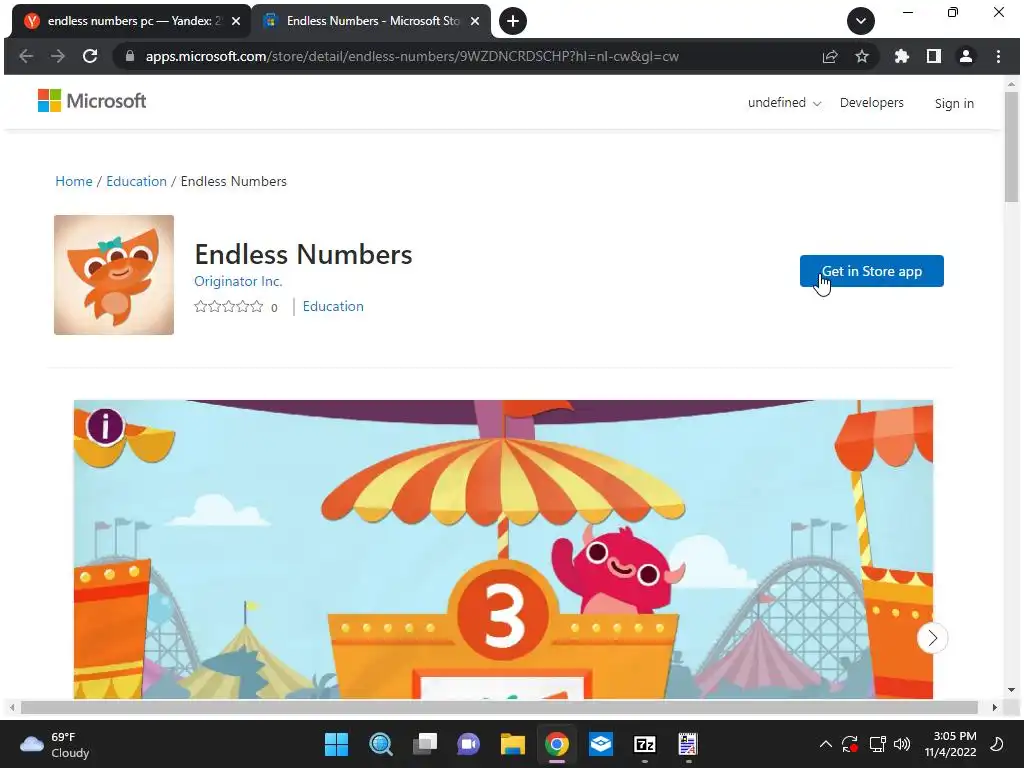The image size is (1024, 768).
Task: Open volume speaker tray icon
Action: point(902,744)
